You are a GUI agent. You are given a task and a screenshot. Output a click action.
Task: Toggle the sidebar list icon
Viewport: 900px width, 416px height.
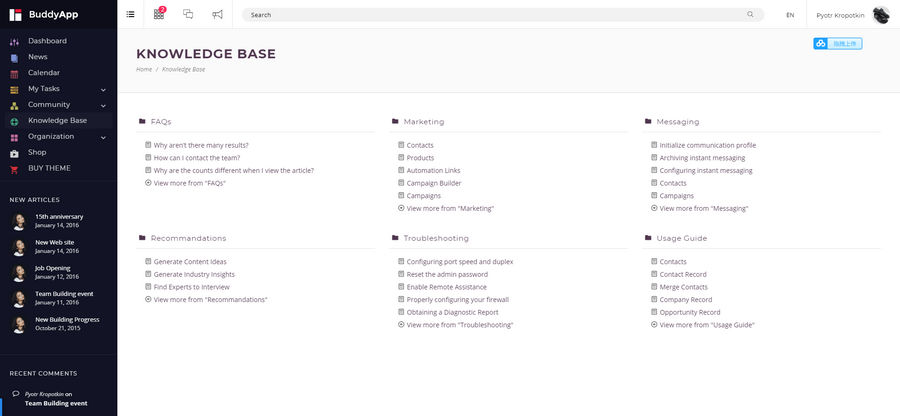tap(130, 14)
